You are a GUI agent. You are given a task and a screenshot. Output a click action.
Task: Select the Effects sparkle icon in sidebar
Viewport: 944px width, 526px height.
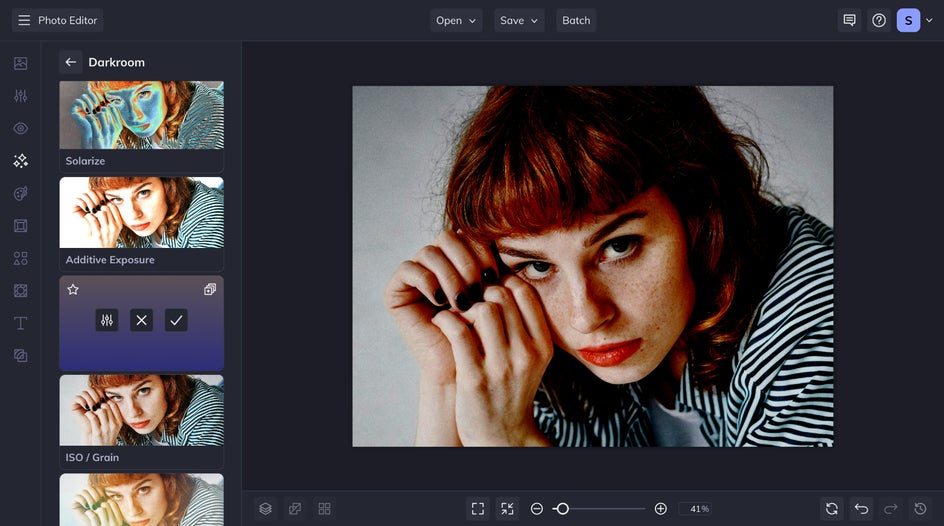20,161
